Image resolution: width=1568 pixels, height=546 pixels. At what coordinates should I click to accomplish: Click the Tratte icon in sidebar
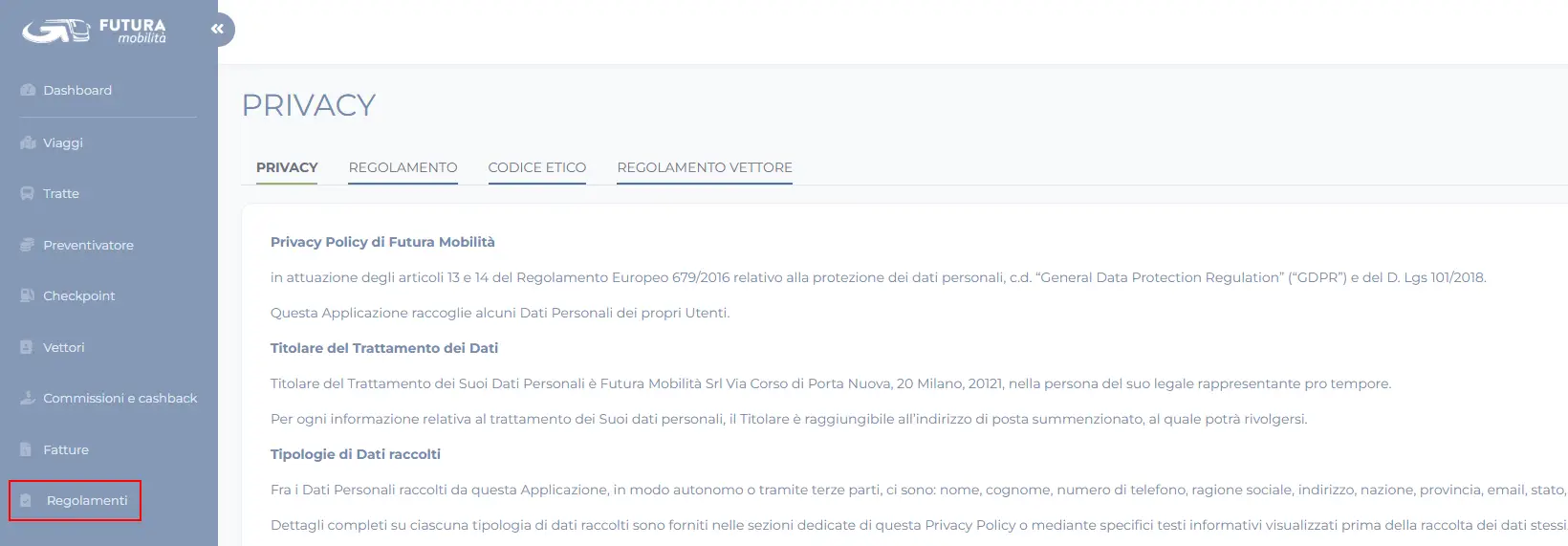(28, 193)
